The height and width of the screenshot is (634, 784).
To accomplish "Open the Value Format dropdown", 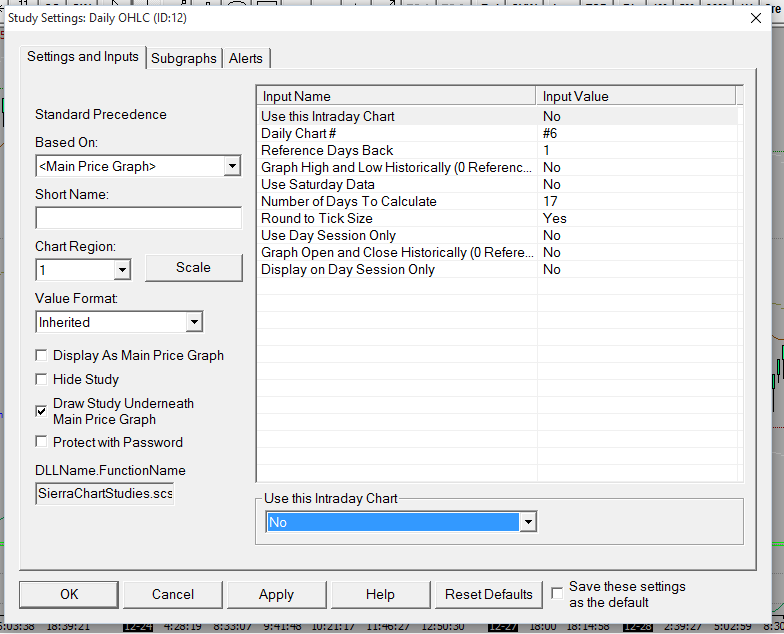I will (x=194, y=322).
